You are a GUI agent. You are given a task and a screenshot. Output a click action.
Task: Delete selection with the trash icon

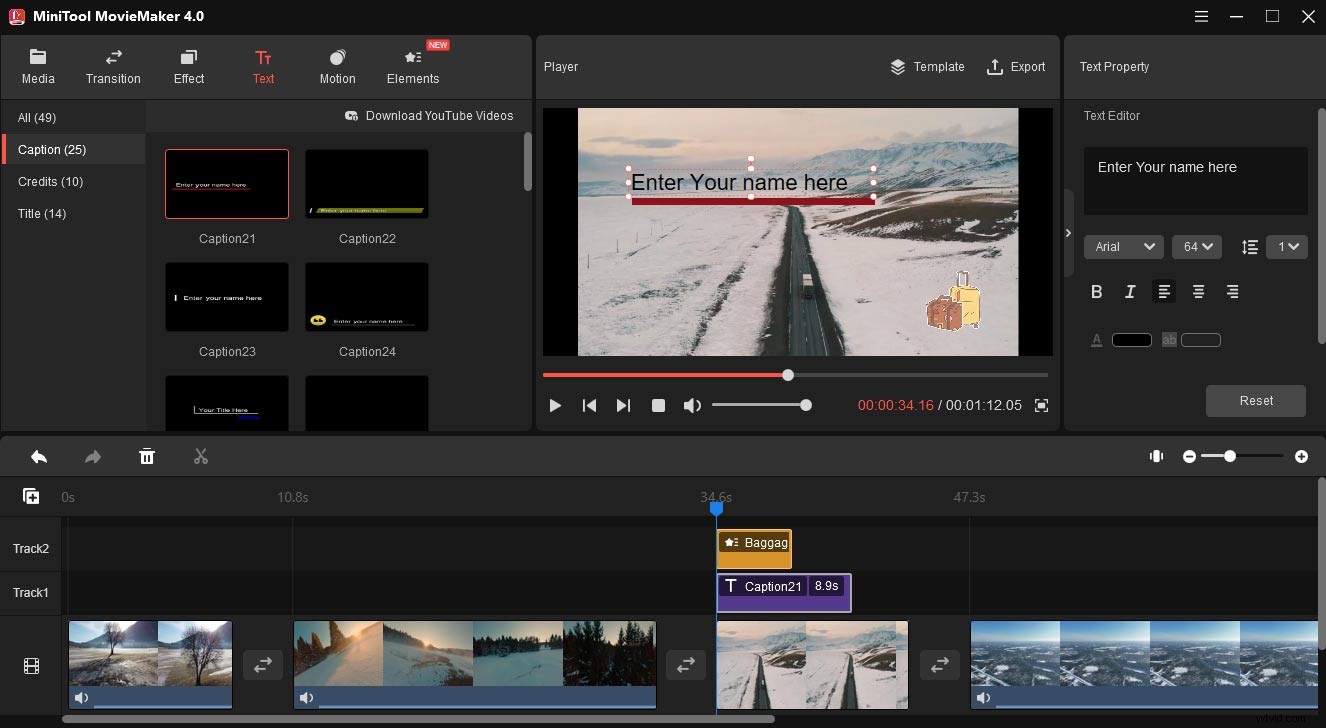click(147, 456)
